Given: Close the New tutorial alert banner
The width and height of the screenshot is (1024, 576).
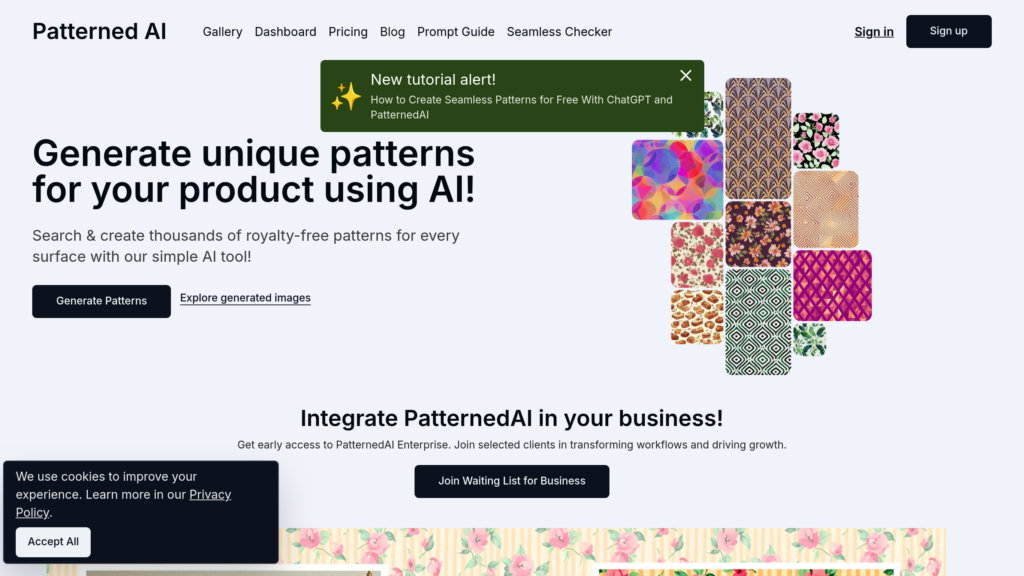Looking at the screenshot, I should pos(685,76).
